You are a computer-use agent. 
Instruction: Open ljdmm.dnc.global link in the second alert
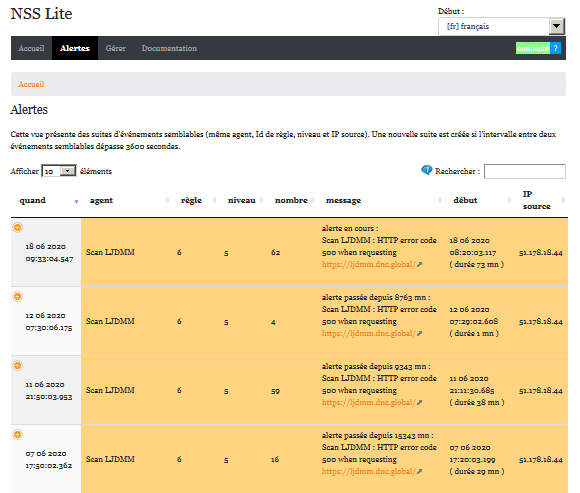pos(369,334)
